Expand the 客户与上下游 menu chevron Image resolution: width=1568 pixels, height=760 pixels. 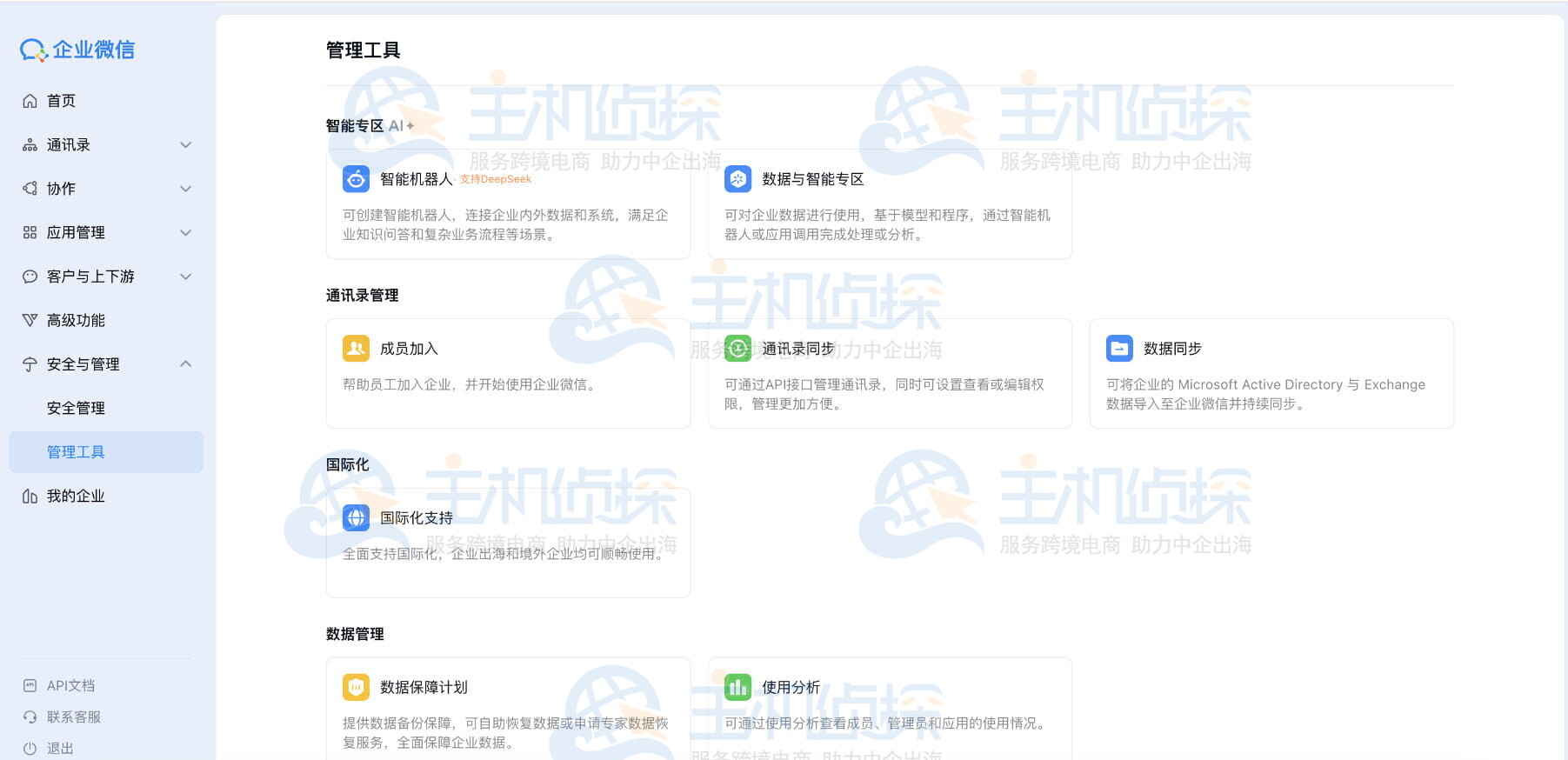(x=185, y=277)
